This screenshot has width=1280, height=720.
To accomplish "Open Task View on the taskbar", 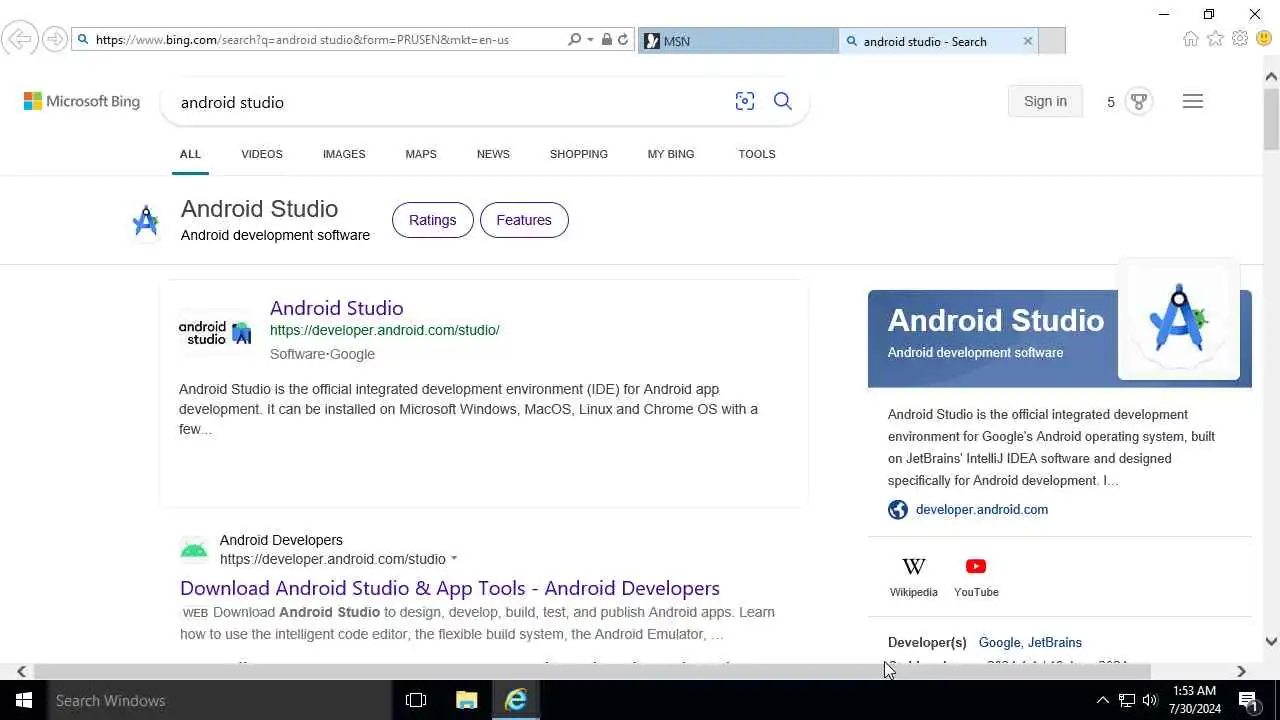I will pos(416,700).
